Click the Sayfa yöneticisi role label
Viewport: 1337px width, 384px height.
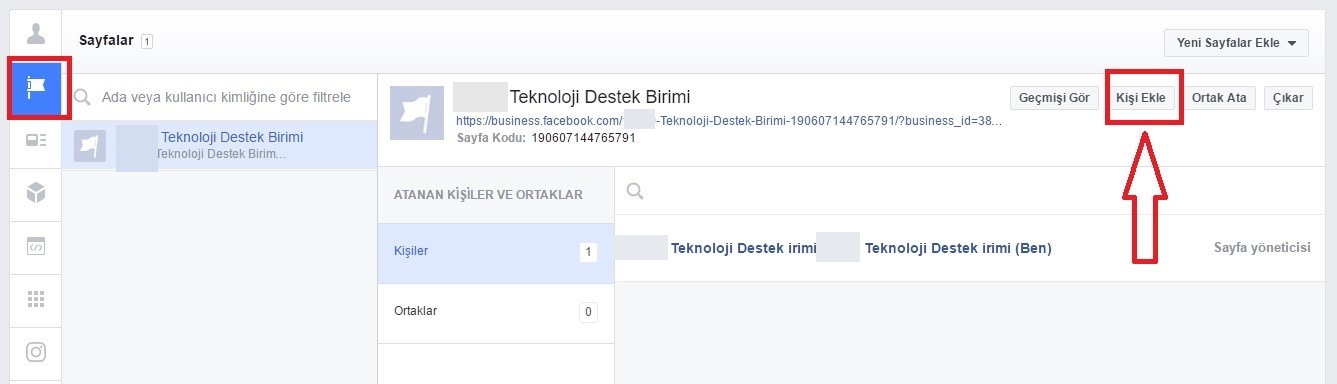point(1261,248)
